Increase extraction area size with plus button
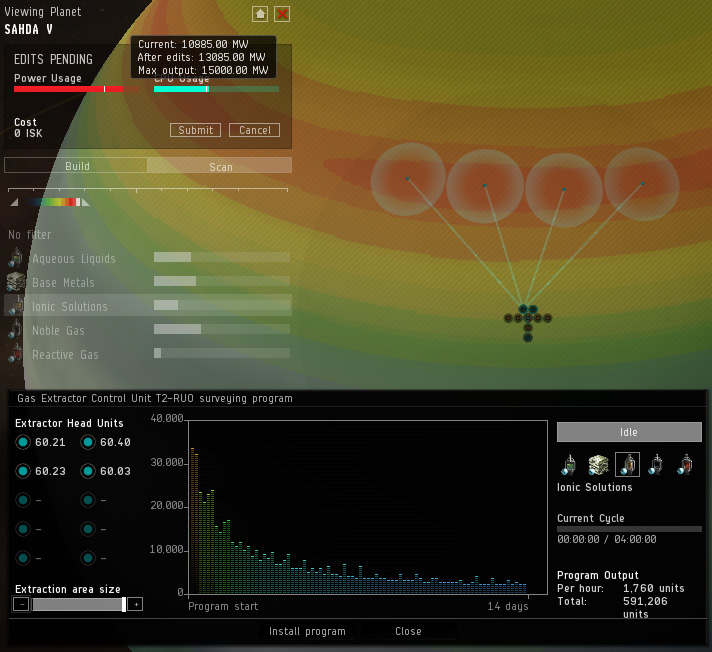The width and height of the screenshot is (712, 652). (x=135, y=604)
